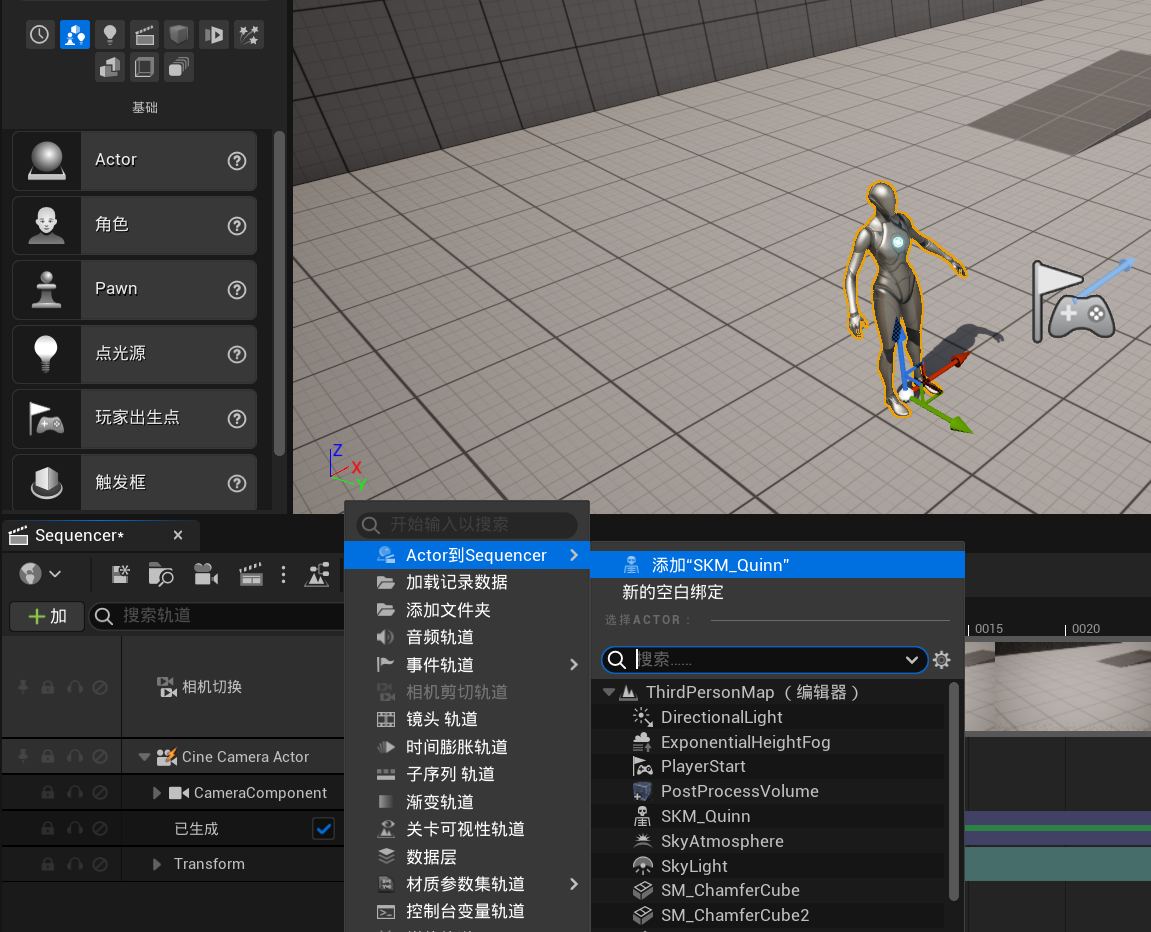Mute the Transform track
Screen dimensions: 1151x932
coord(100,864)
